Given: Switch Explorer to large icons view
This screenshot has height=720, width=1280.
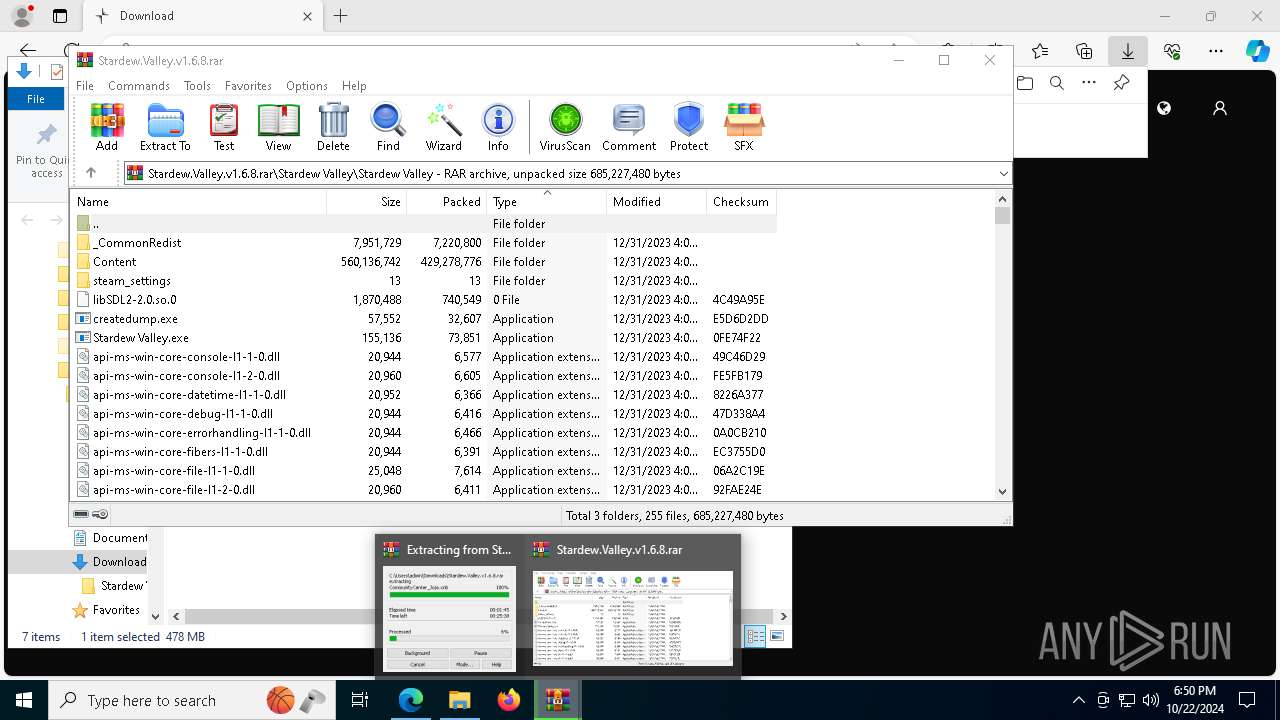Looking at the screenshot, I should 777,636.
